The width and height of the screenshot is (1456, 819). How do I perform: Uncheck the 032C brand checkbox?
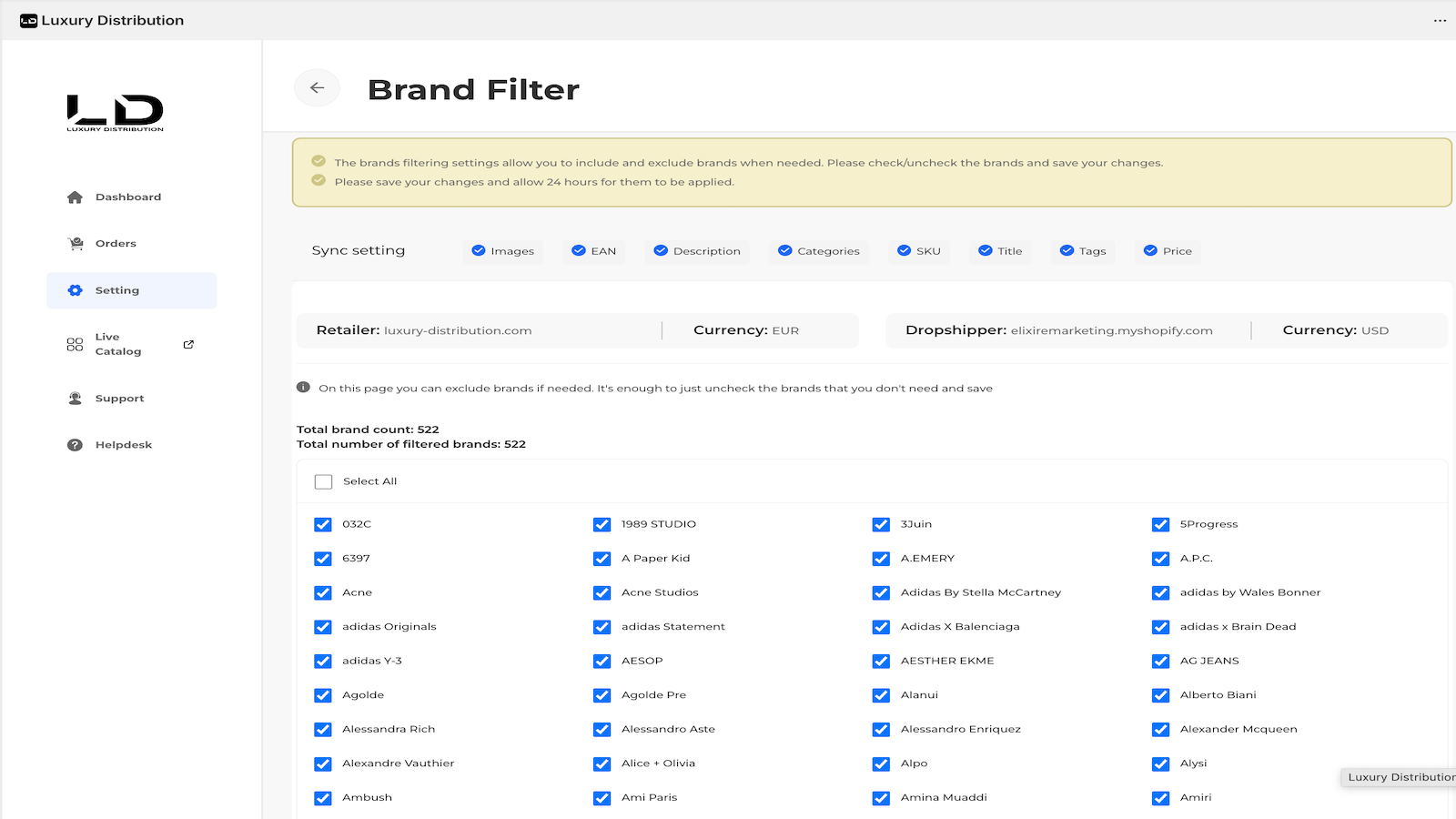(323, 524)
